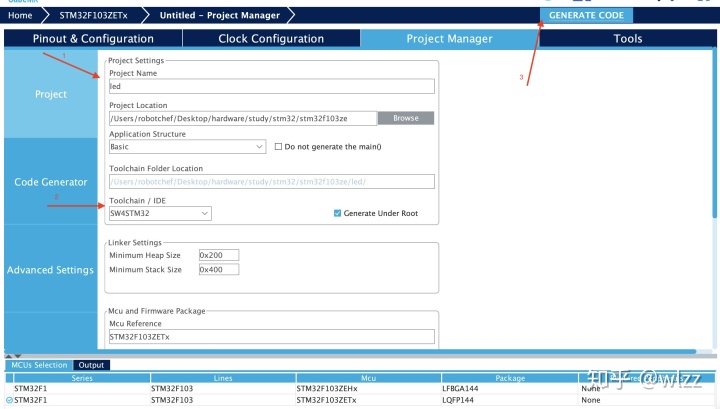This screenshot has width=720, height=409.
Task: Browse for project location
Action: 405,118
